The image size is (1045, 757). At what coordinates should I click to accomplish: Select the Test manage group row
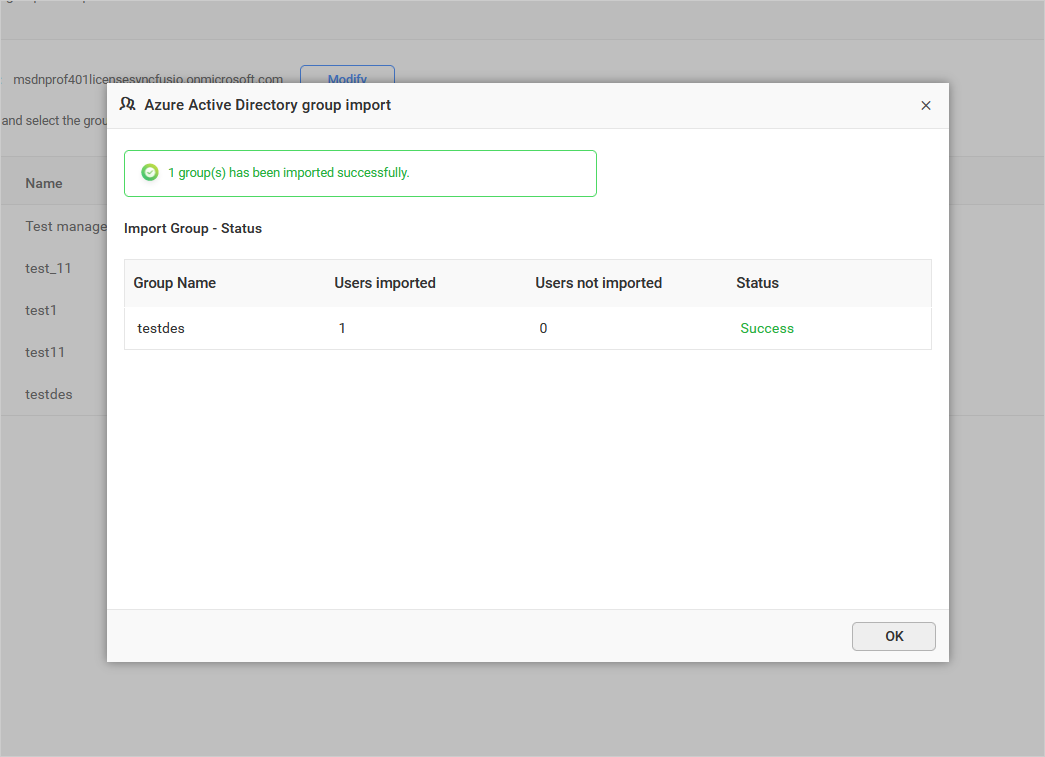65,226
